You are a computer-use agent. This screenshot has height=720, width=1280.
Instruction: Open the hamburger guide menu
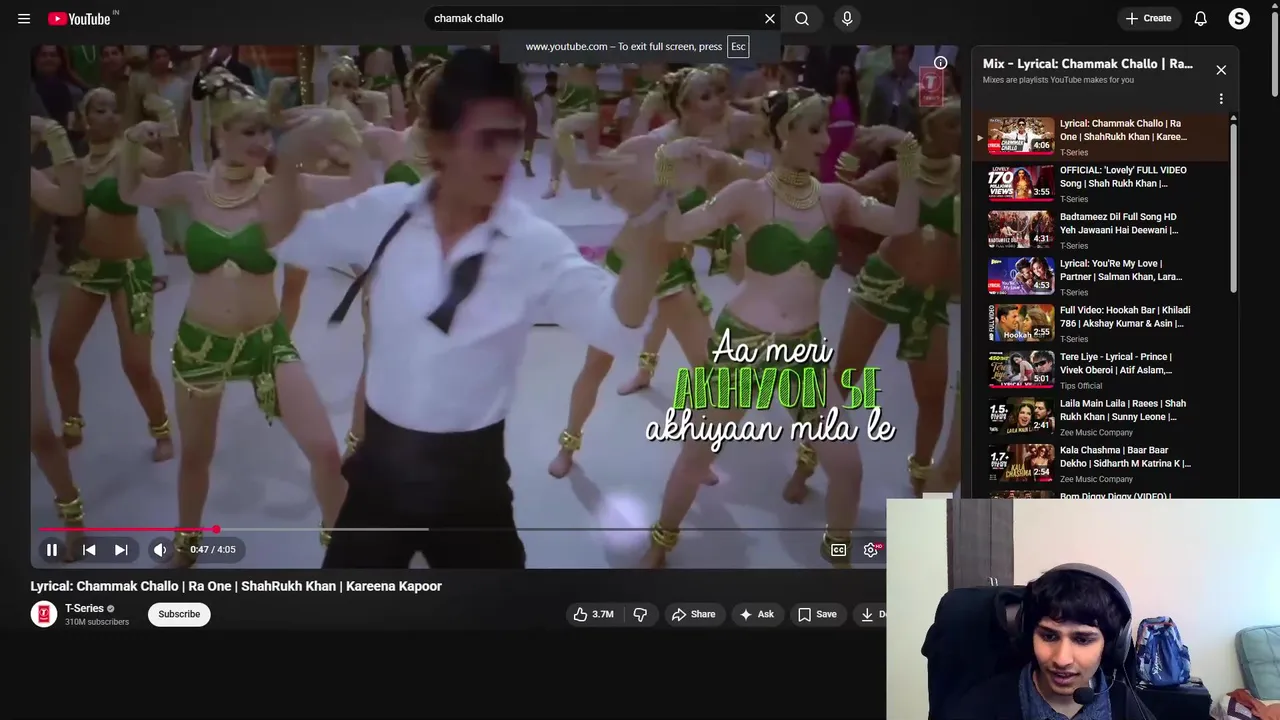click(x=24, y=18)
